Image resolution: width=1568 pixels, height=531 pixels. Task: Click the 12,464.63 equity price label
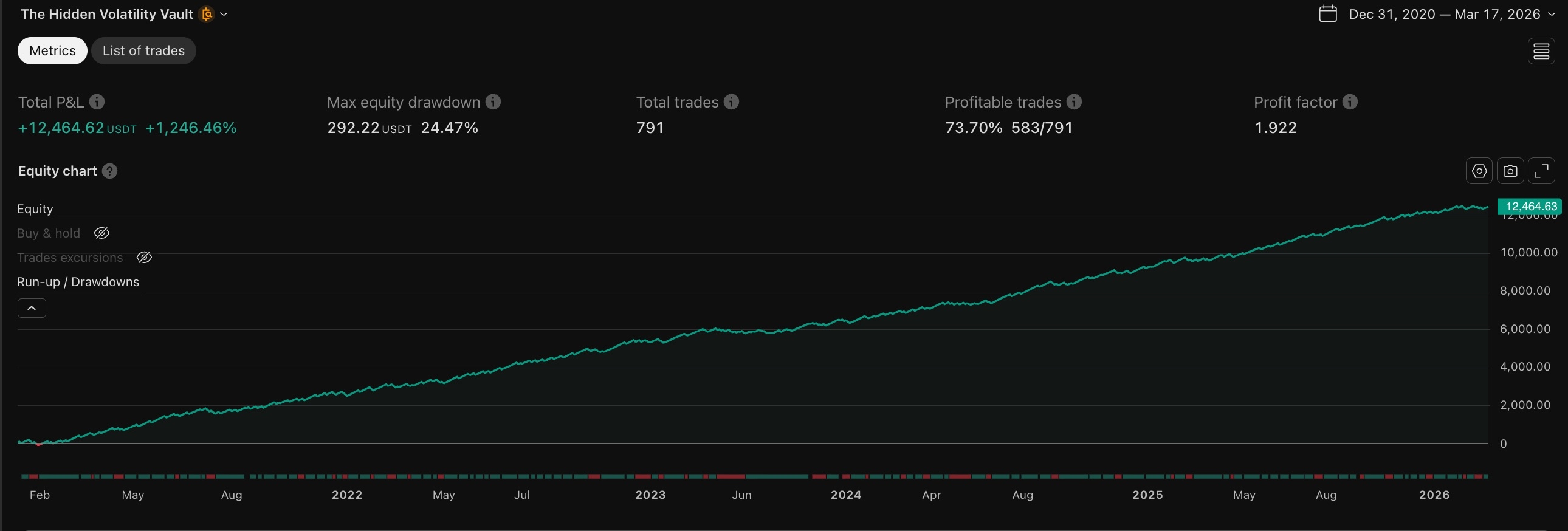1529,206
